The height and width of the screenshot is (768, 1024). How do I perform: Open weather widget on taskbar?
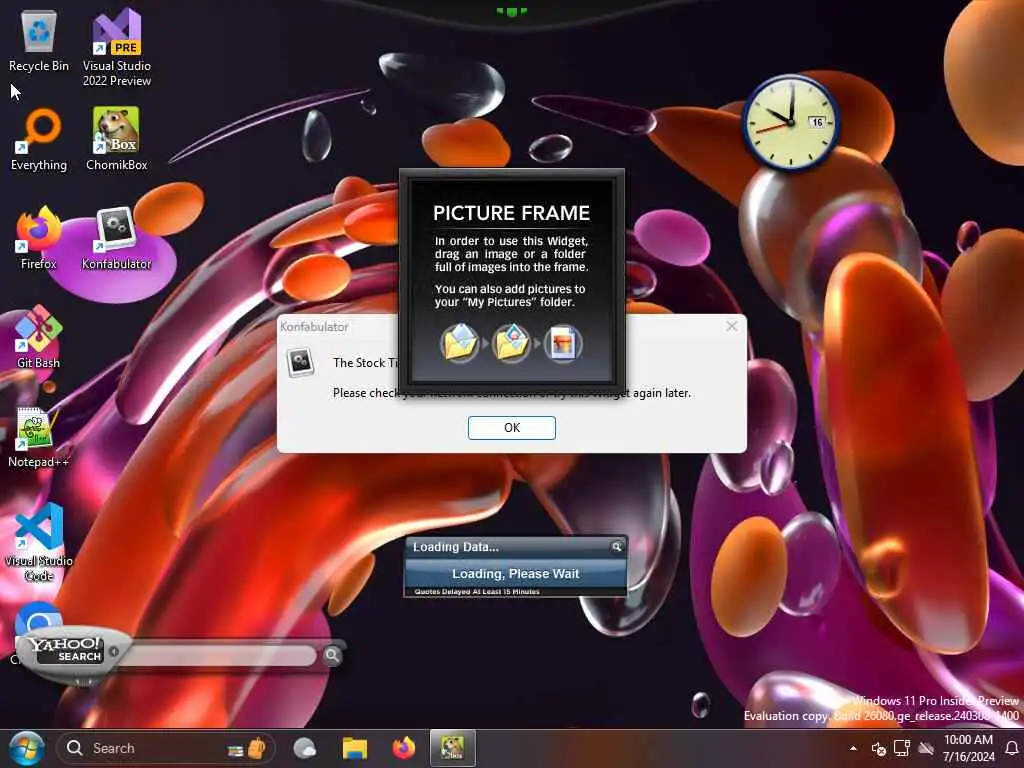coord(304,748)
